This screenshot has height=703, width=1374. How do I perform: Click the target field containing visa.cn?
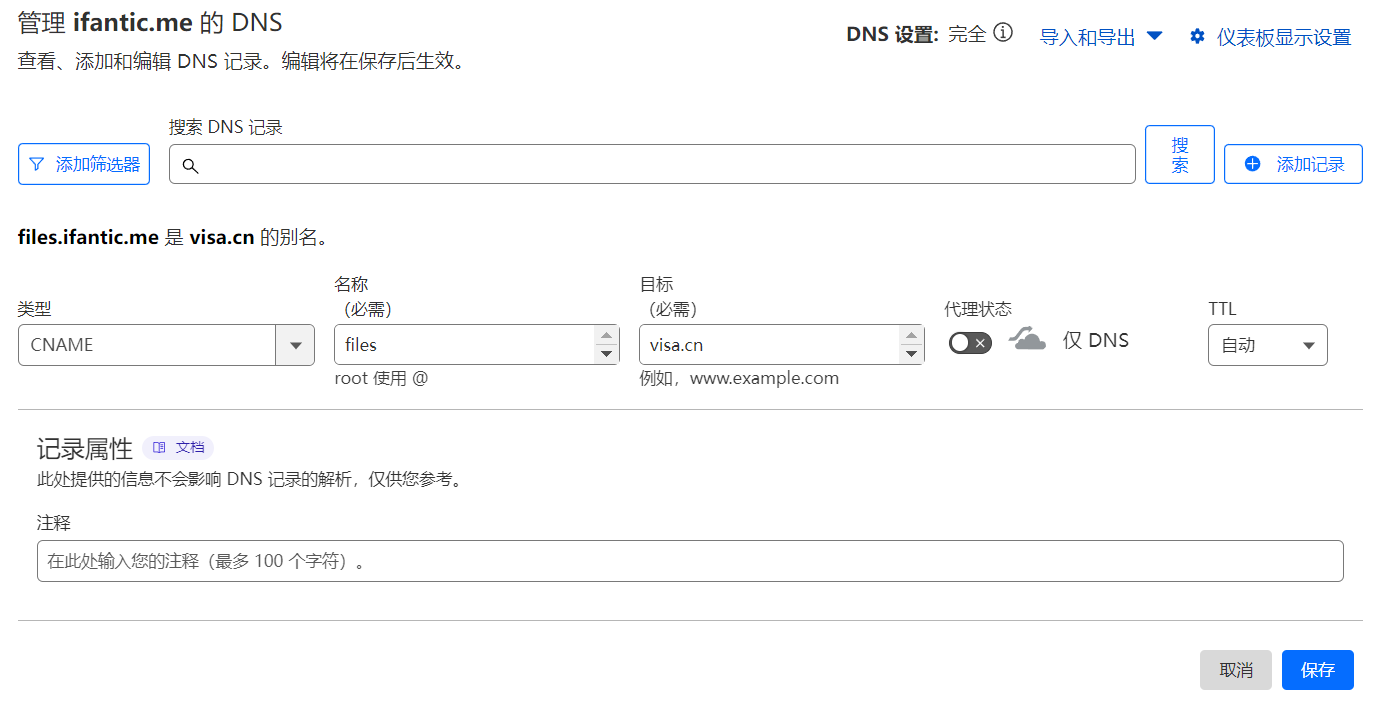click(765, 345)
